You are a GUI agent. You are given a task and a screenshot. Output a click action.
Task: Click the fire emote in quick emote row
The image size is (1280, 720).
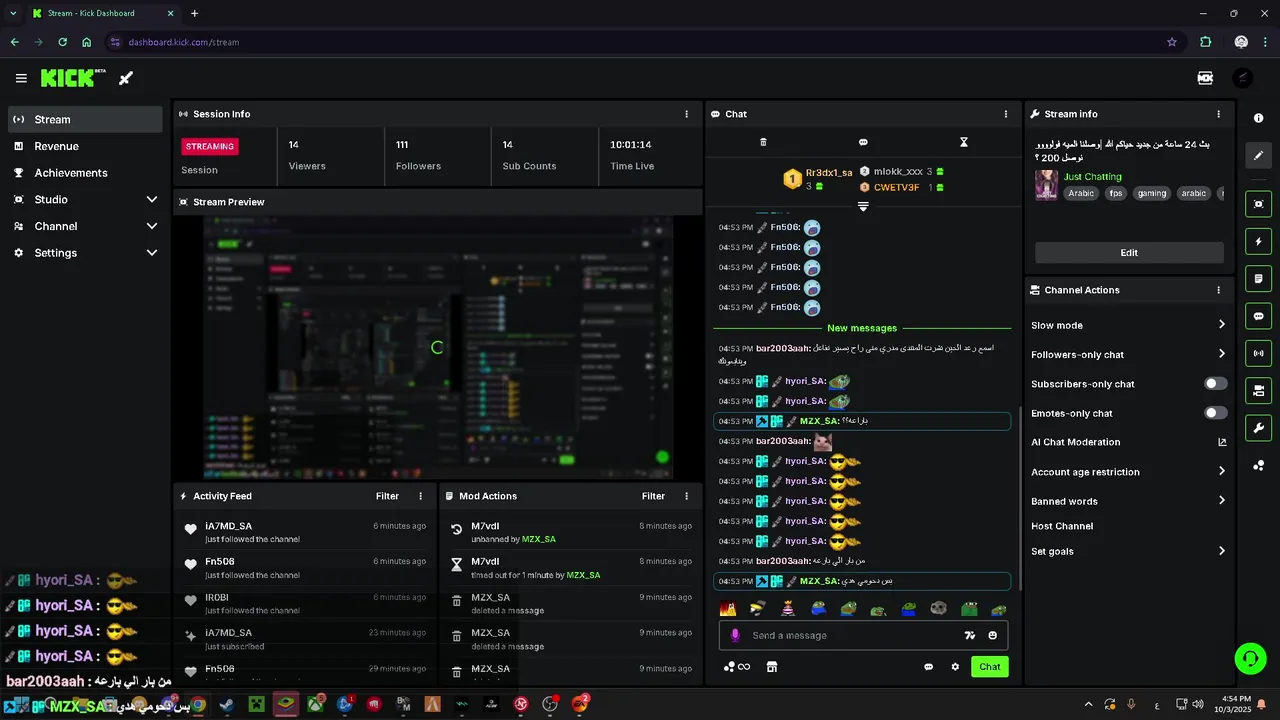728,608
